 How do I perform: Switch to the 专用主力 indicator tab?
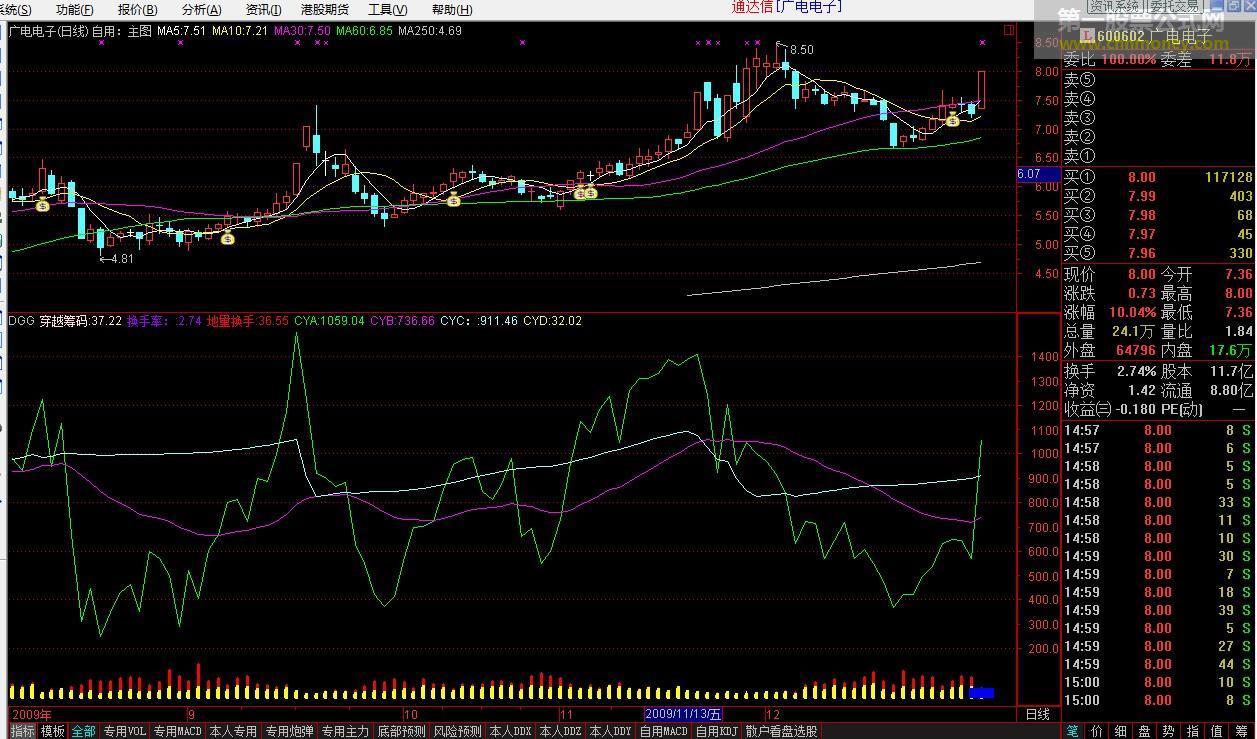pyautogui.click(x=345, y=731)
